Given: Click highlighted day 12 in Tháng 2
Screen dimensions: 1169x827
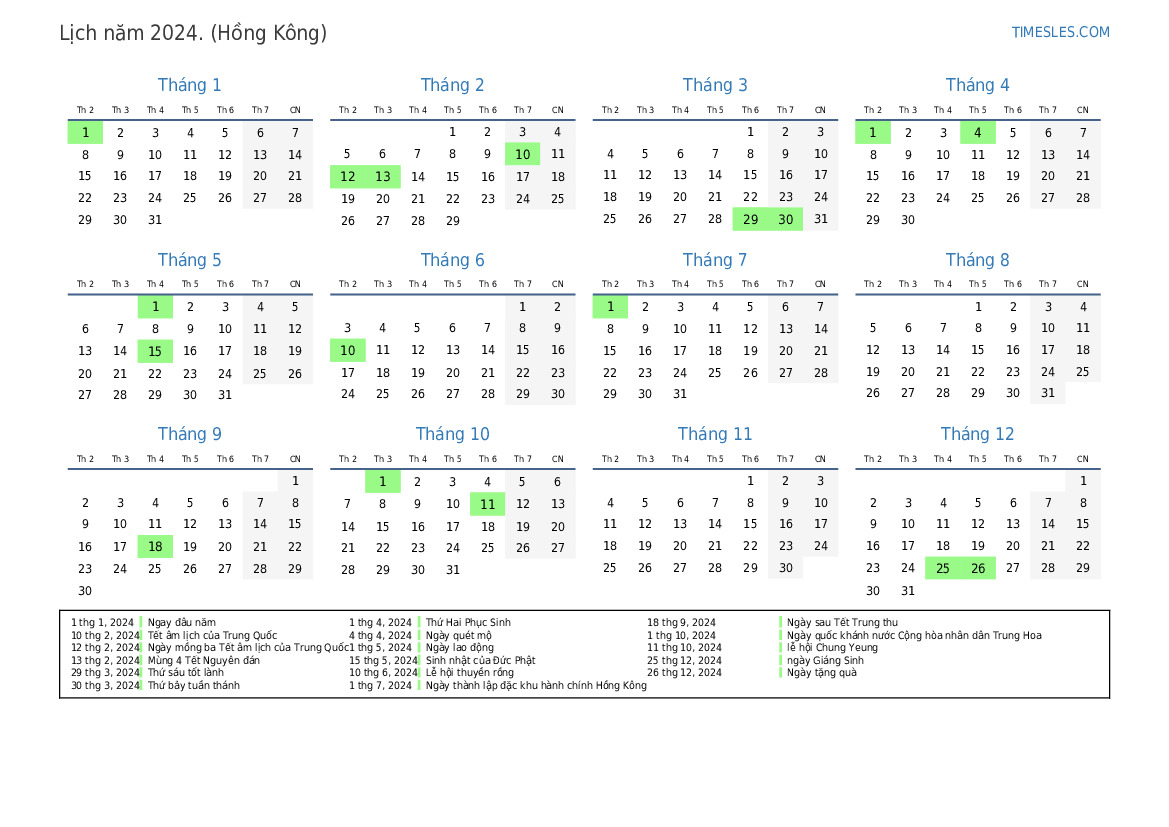Looking at the screenshot, I should click(347, 177).
